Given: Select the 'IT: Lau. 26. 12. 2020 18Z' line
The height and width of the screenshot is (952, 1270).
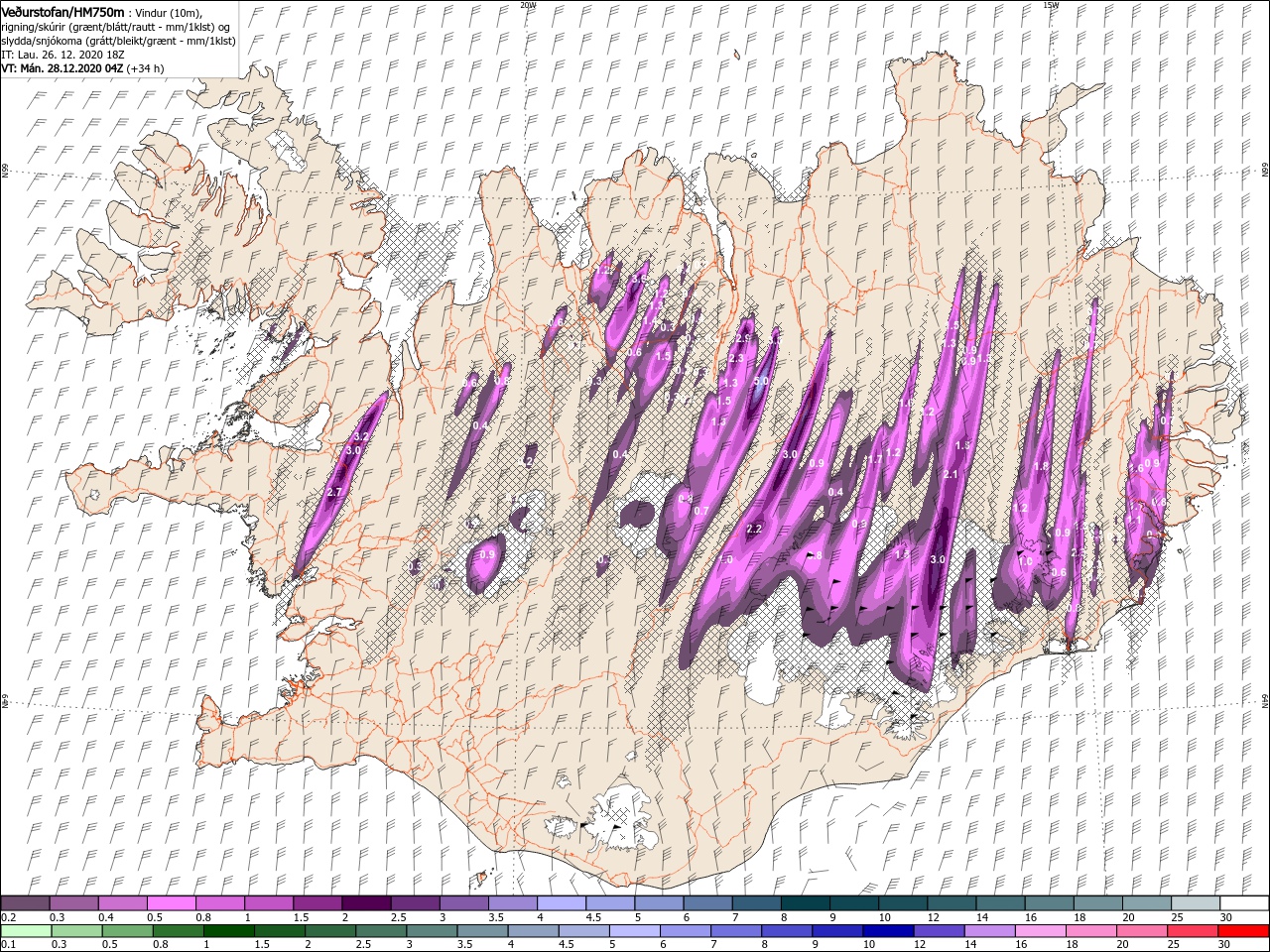Looking at the screenshot, I should 63,55.
